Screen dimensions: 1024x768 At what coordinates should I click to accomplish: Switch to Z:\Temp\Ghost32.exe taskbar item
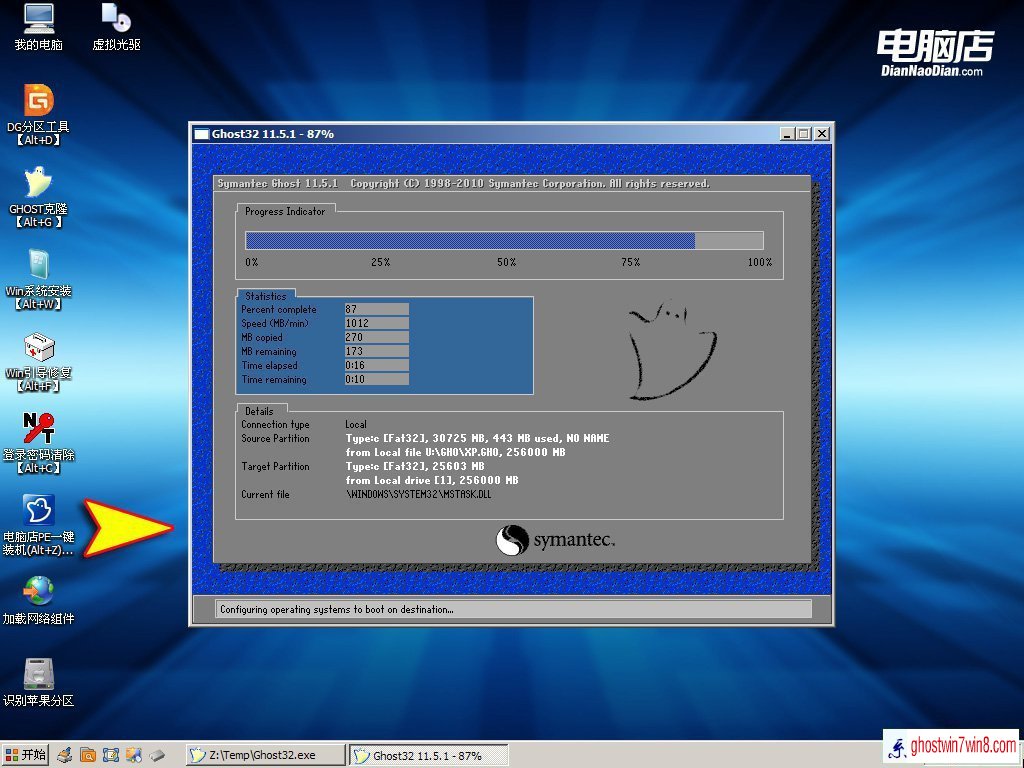pyautogui.click(x=265, y=755)
